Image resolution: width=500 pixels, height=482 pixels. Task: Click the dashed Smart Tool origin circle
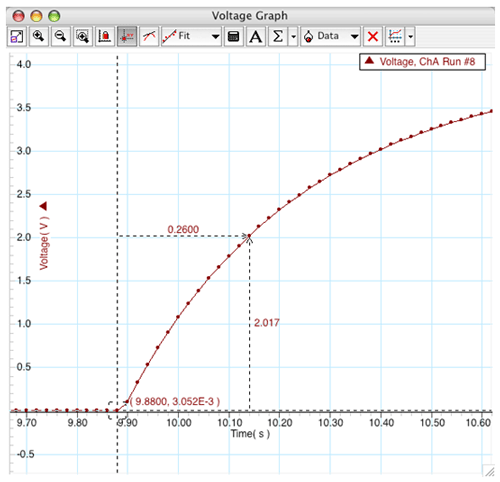point(117,411)
